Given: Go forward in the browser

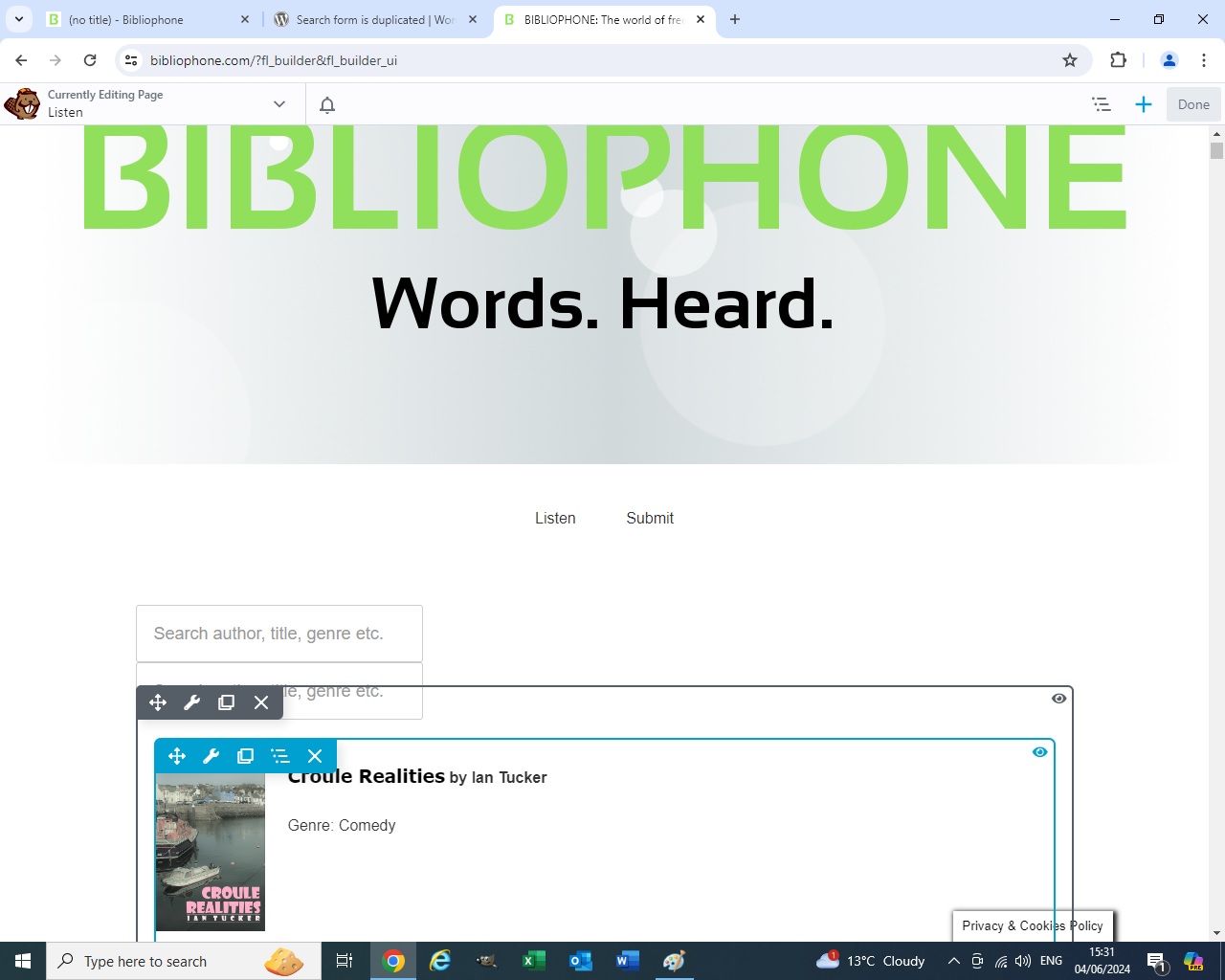Looking at the screenshot, I should [x=56, y=60].
